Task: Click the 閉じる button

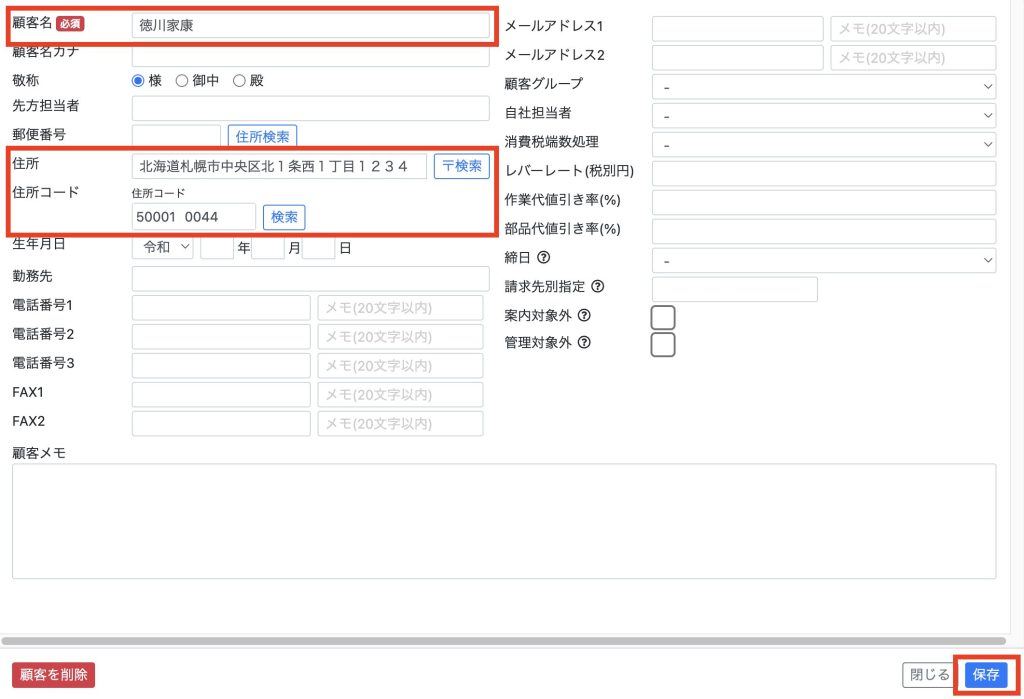Action: [x=927, y=675]
